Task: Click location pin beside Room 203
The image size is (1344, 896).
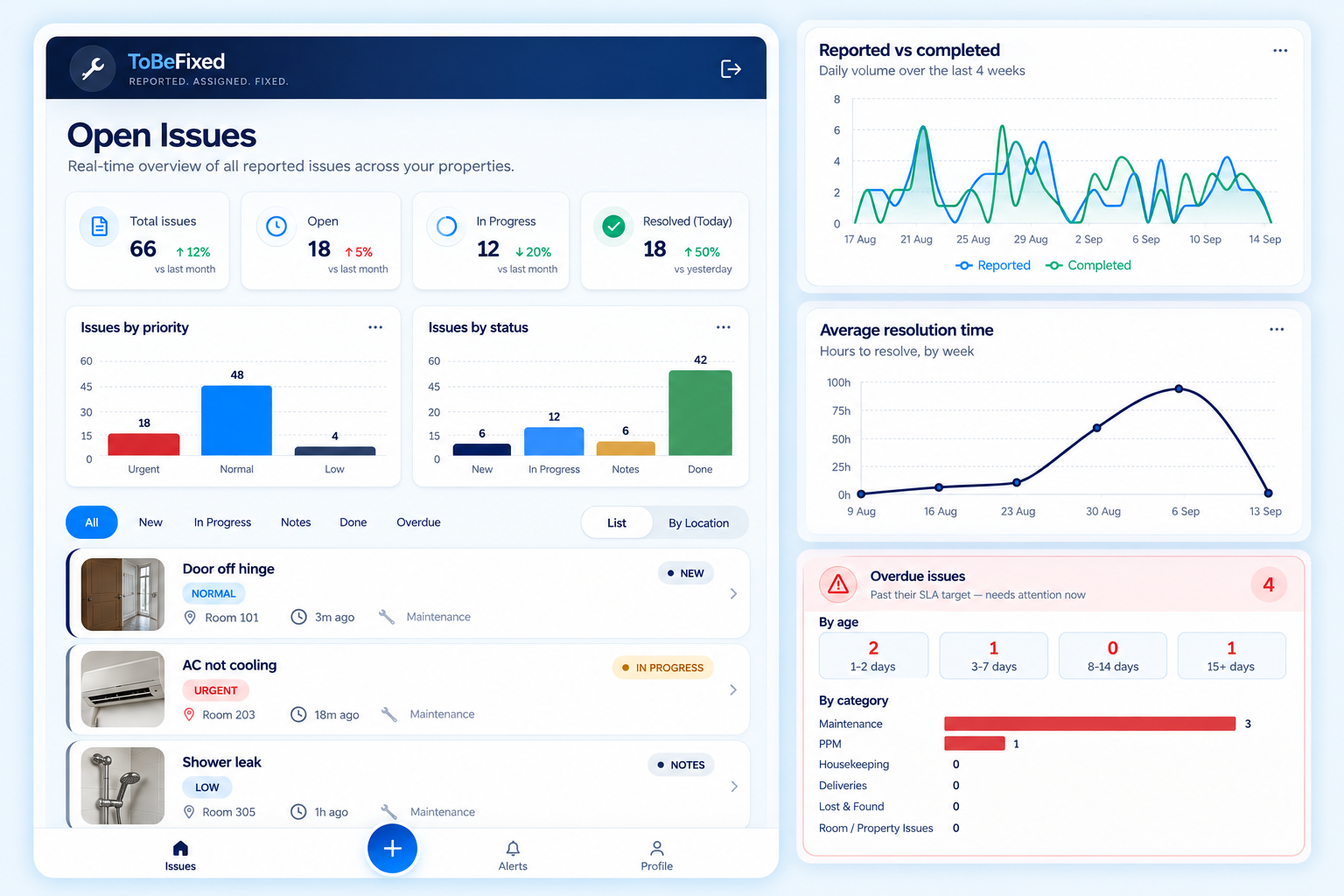Action: [189, 714]
